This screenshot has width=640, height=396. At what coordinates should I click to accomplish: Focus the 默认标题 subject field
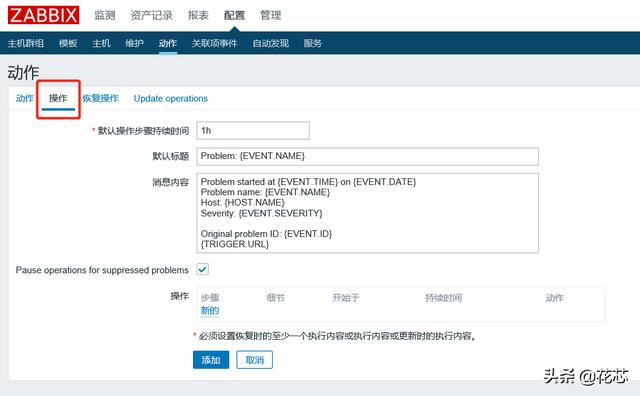(367, 156)
